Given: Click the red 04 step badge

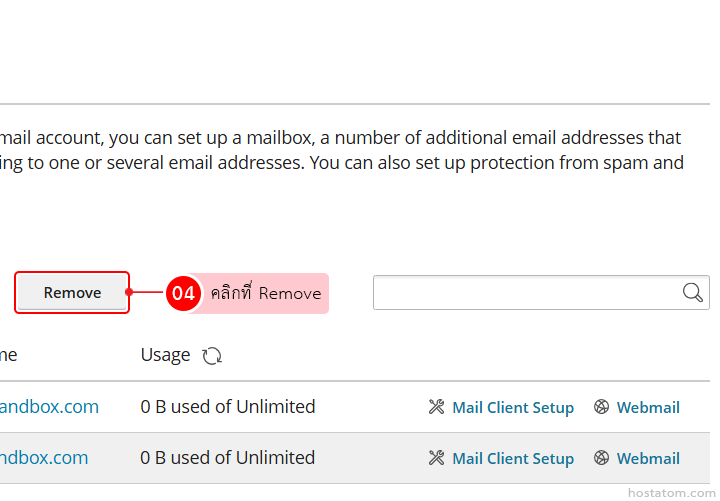Looking at the screenshot, I should [x=183, y=293].
